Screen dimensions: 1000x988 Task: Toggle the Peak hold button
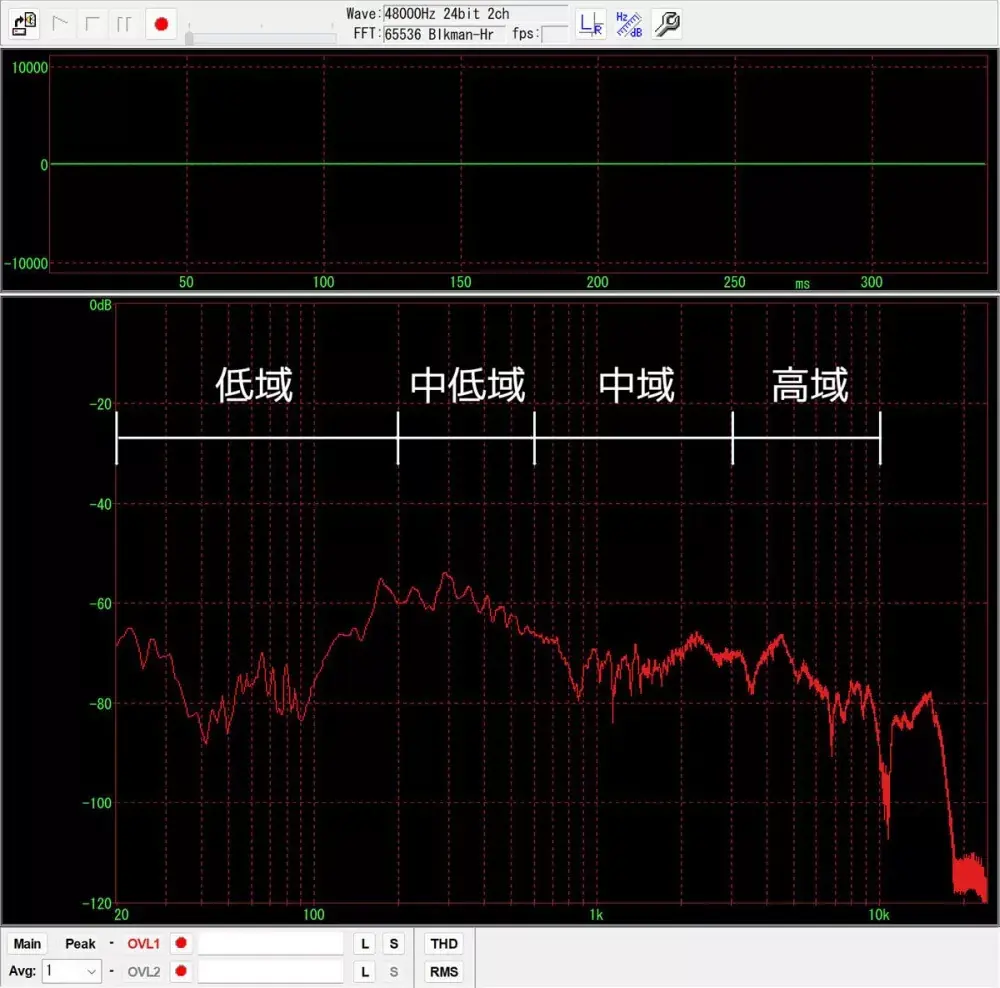tap(80, 944)
